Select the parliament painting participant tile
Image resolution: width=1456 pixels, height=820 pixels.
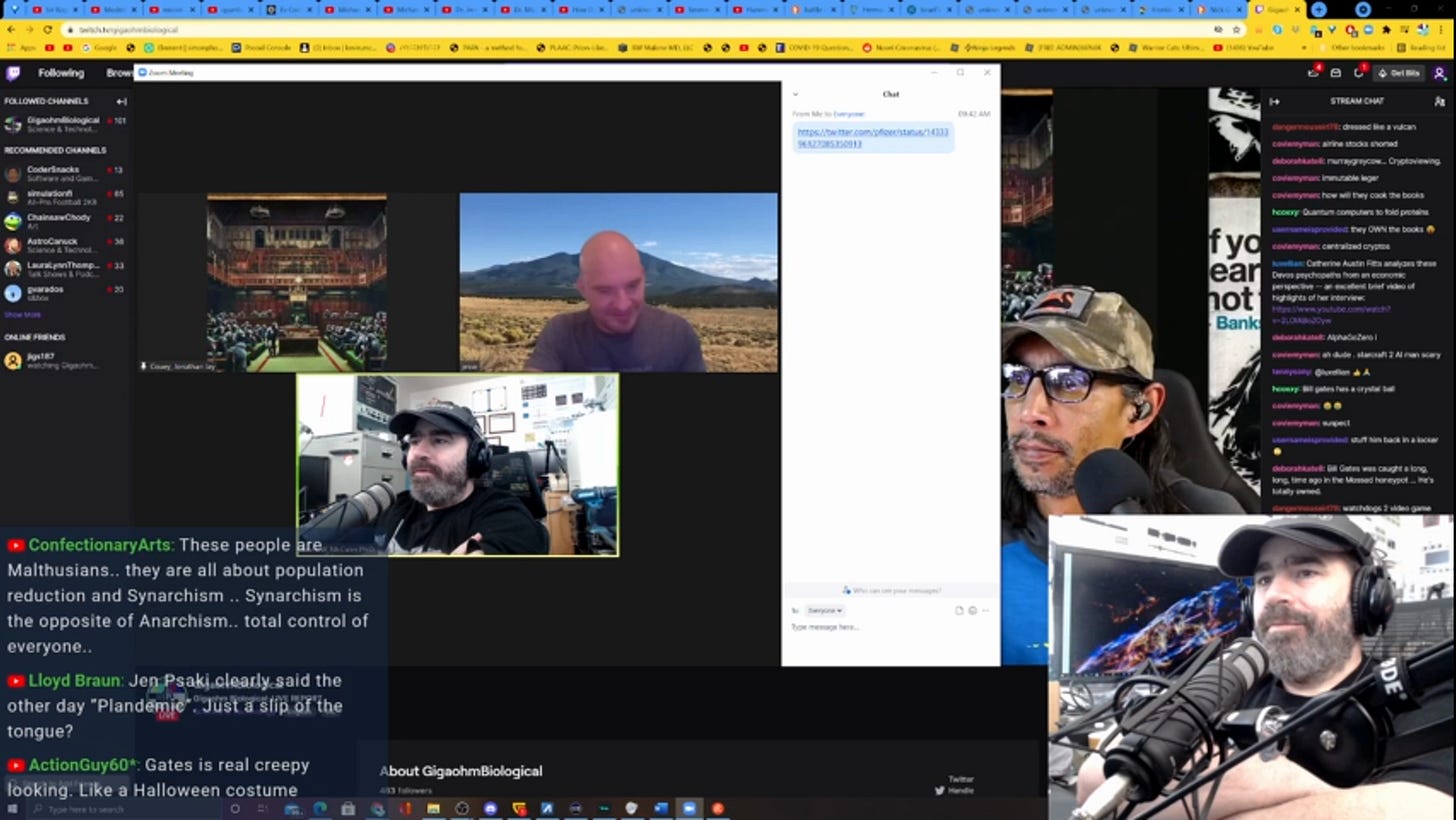point(297,282)
